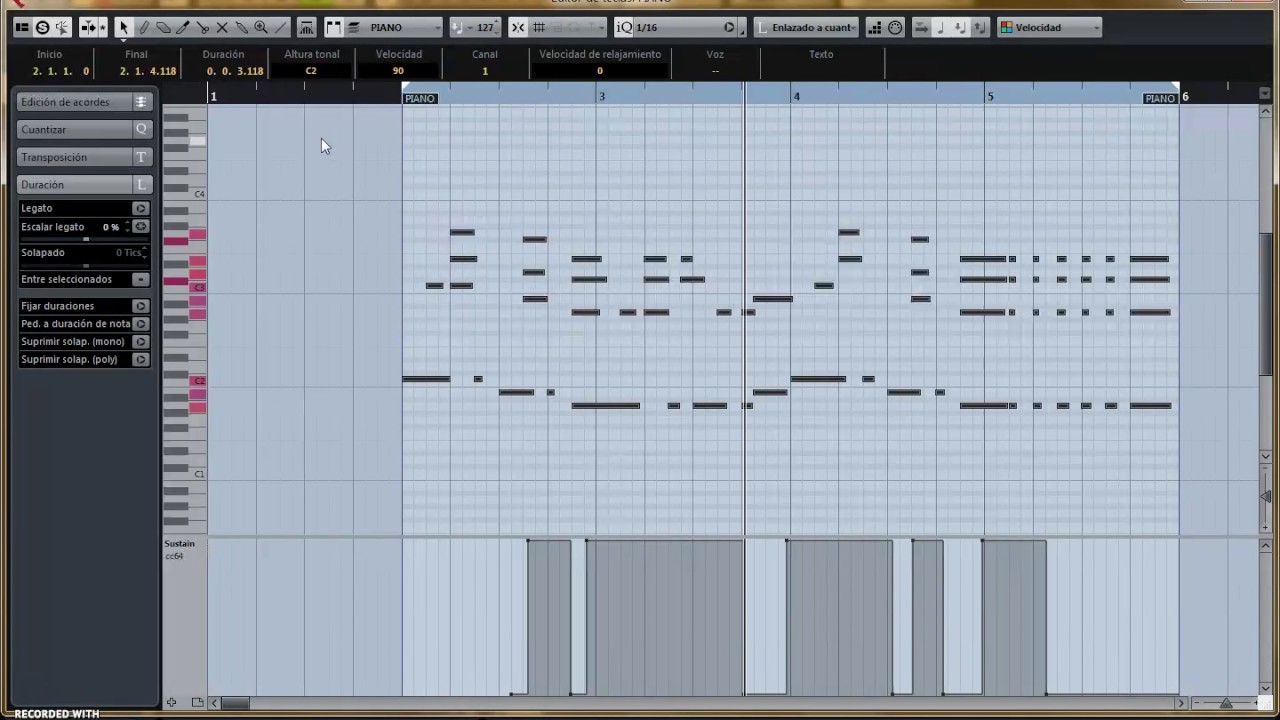This screenshot has height=720, width=1280.
Task: Select the Draw pencil tool
Action: pos(144,27)
